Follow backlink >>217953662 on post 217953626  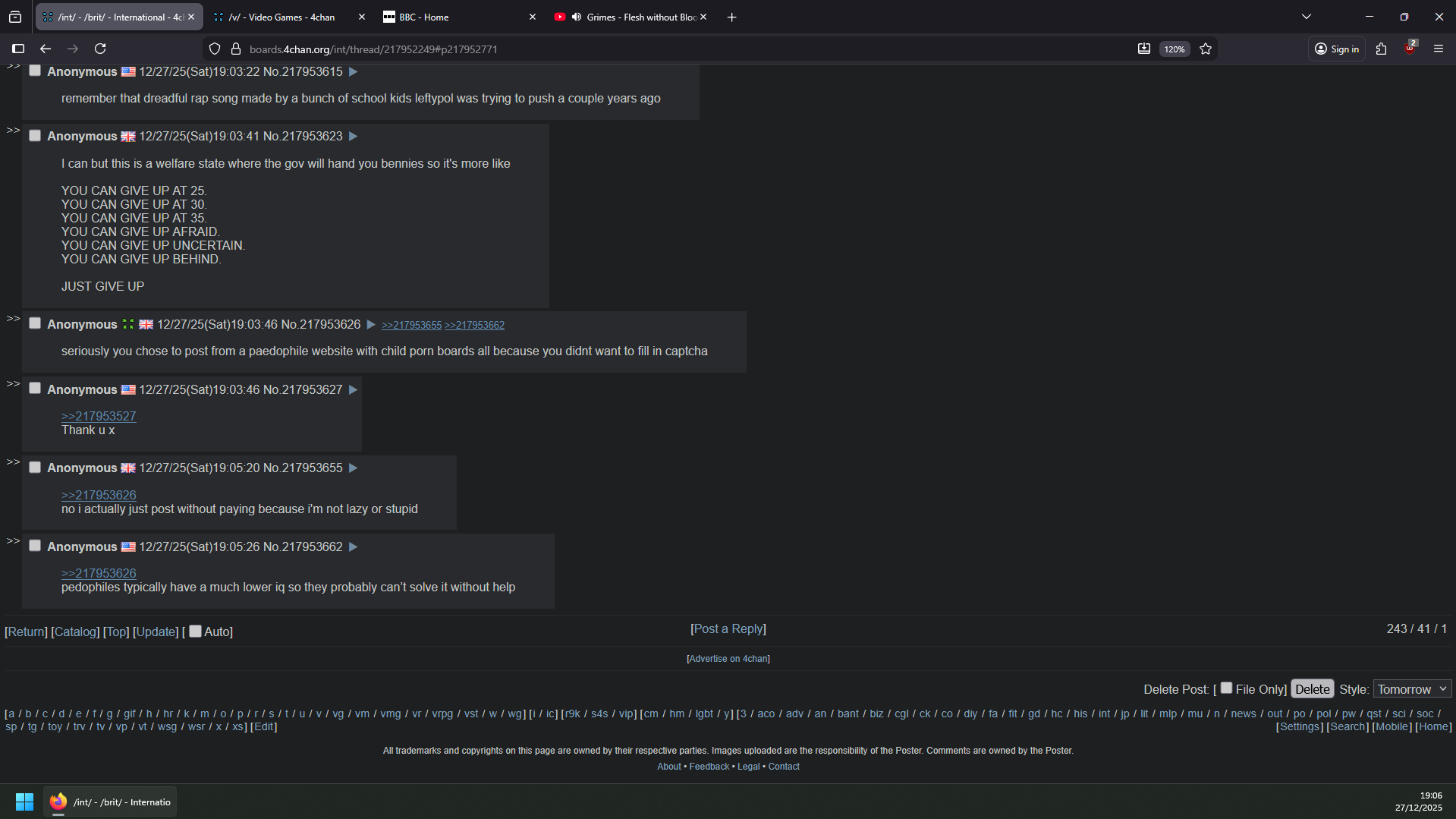[x=474, y=325]
